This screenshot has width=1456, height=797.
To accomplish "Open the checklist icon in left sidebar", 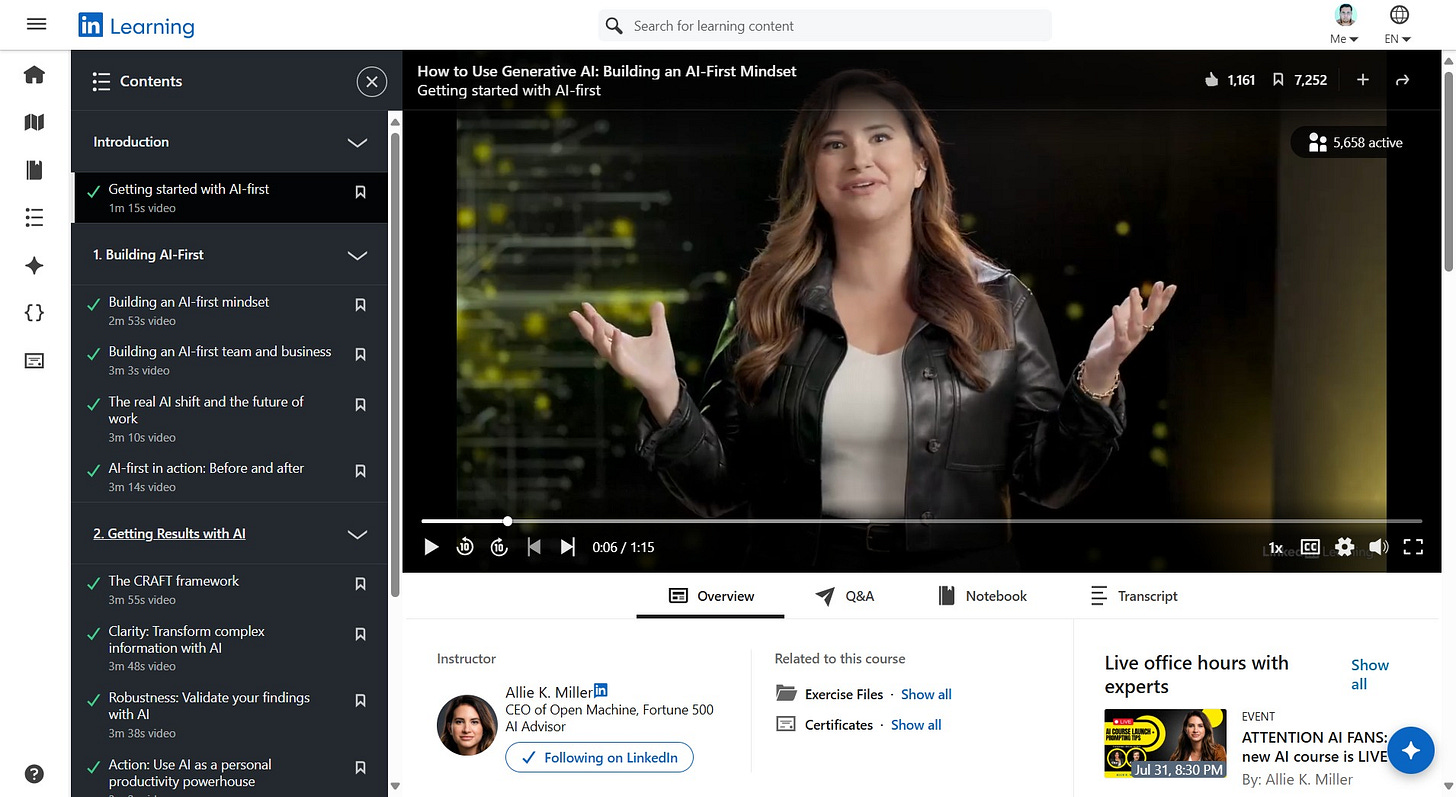I will point(34,217).
